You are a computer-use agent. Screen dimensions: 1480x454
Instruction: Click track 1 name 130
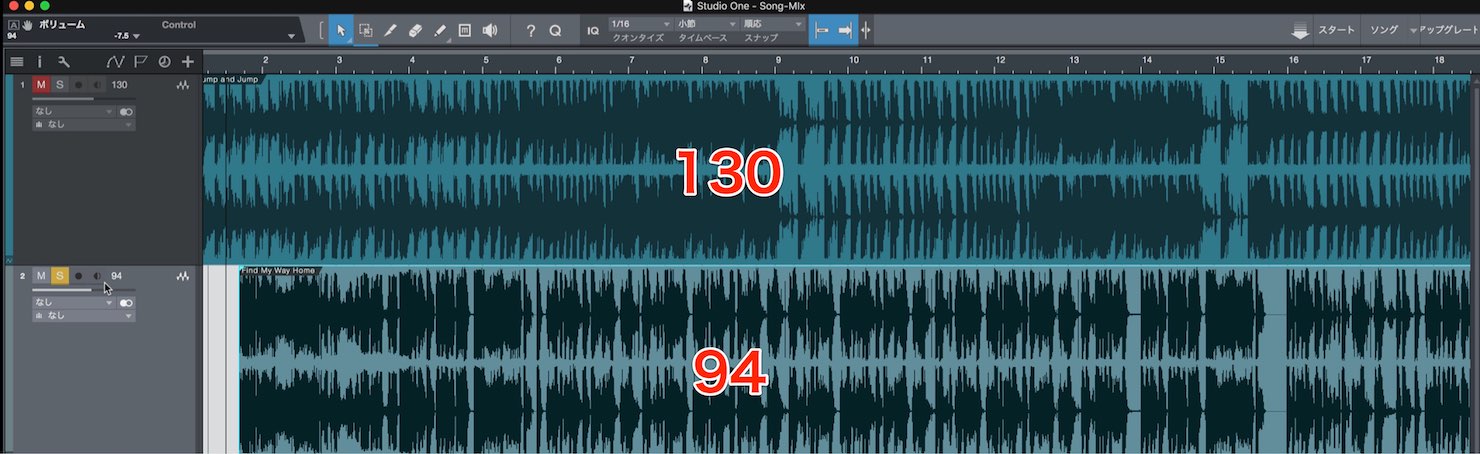pyautogui.click(x=120, y=85)
